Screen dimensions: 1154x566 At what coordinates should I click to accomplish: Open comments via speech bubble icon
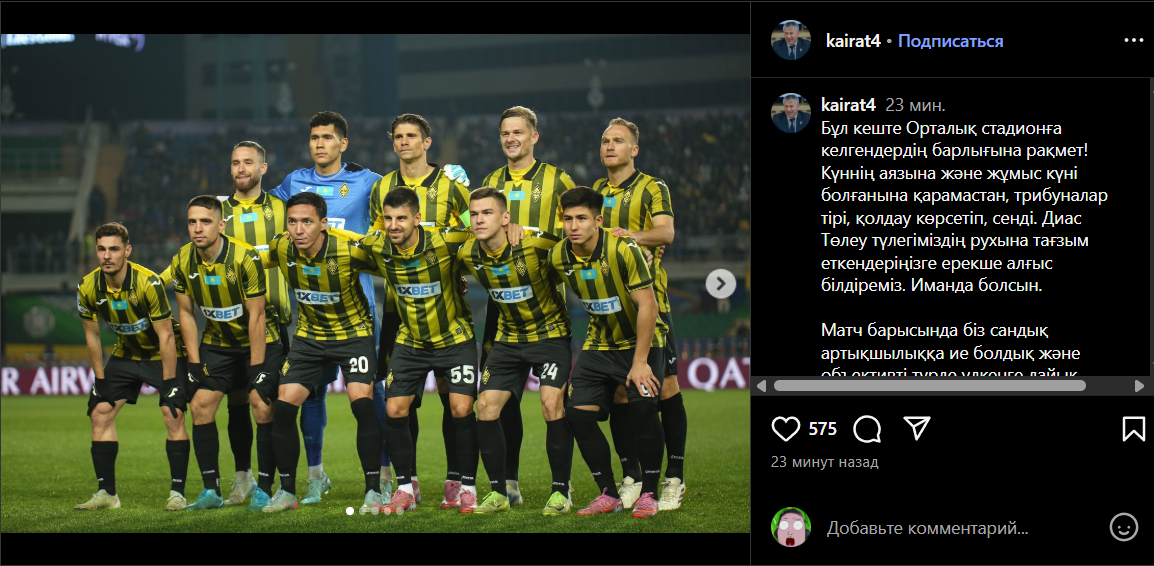click(868, 428)
